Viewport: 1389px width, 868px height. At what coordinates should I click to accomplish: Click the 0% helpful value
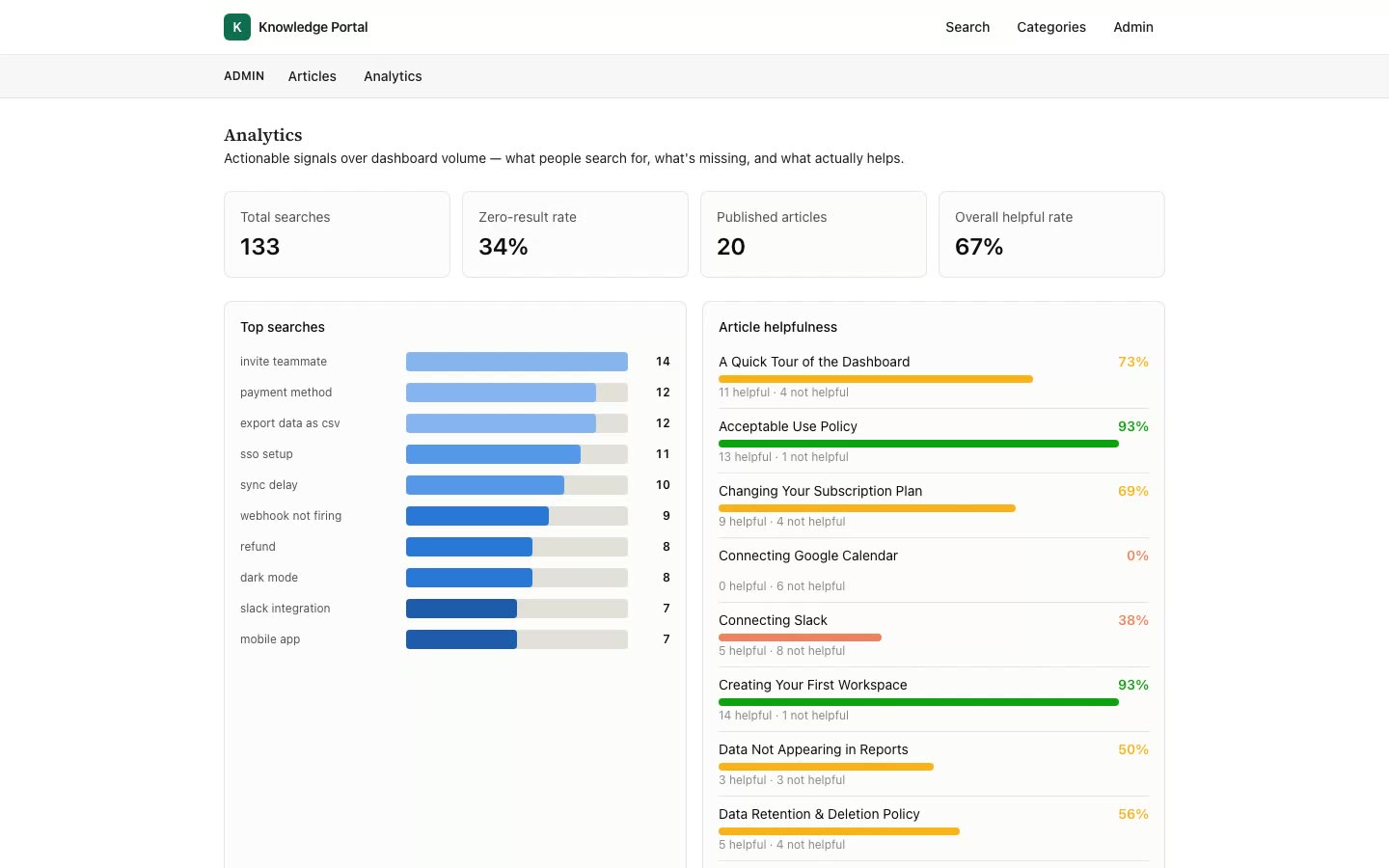(x=1137, y=556)
